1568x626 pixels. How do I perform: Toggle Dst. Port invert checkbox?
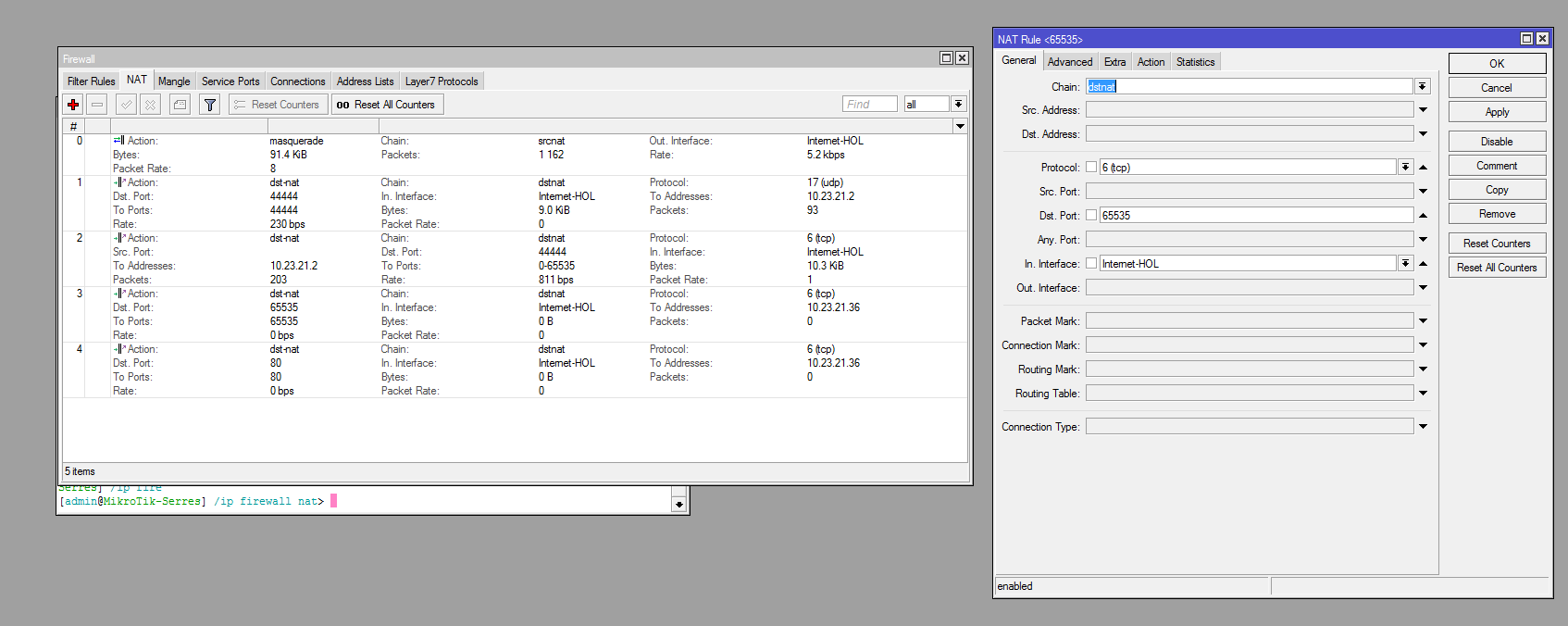coord(1091,215)
